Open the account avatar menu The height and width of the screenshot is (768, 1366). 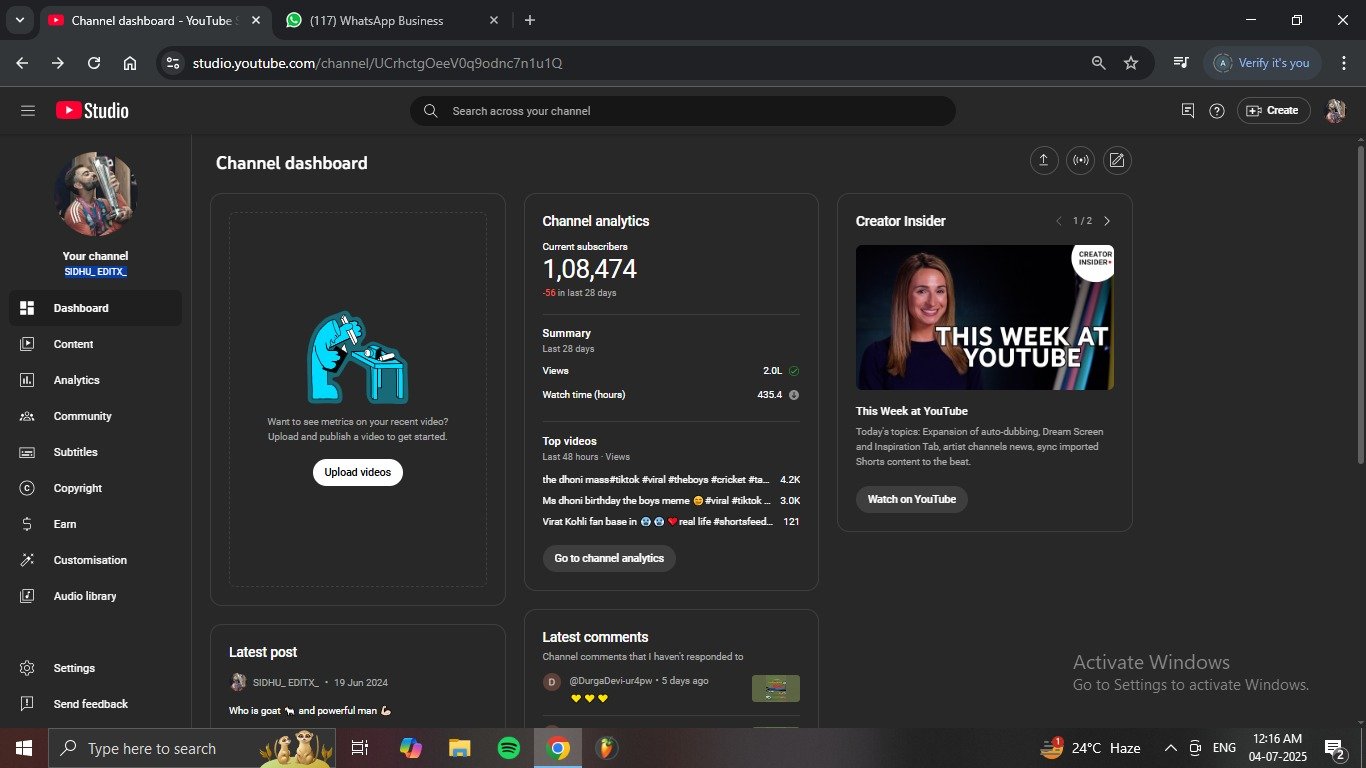[x=1335, y=111]
